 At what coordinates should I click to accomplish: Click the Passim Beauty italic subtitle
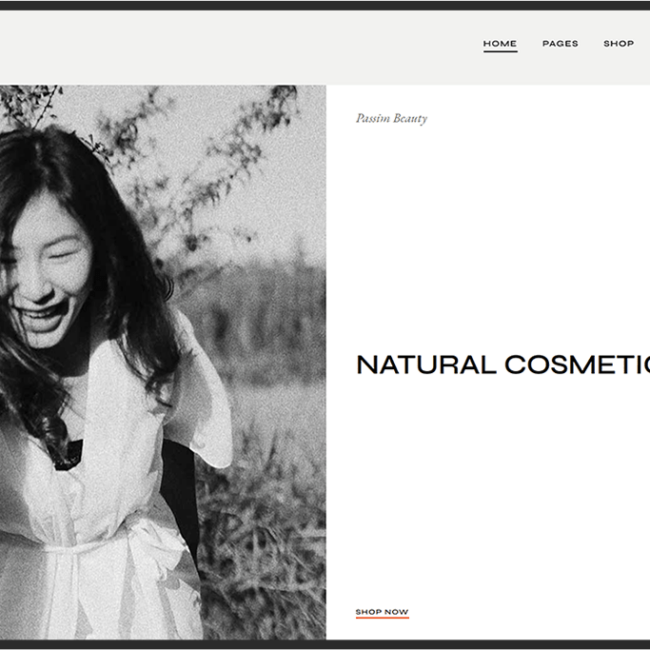[x=391, y=118]
